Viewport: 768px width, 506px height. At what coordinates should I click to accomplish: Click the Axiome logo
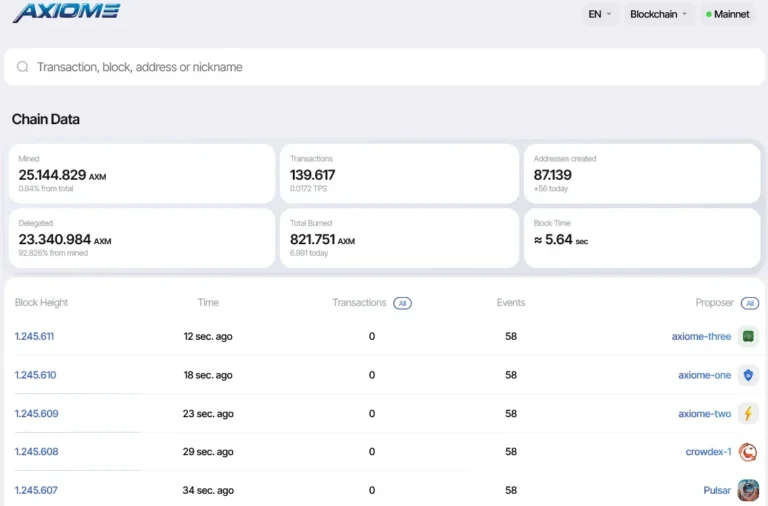[66, 12]
